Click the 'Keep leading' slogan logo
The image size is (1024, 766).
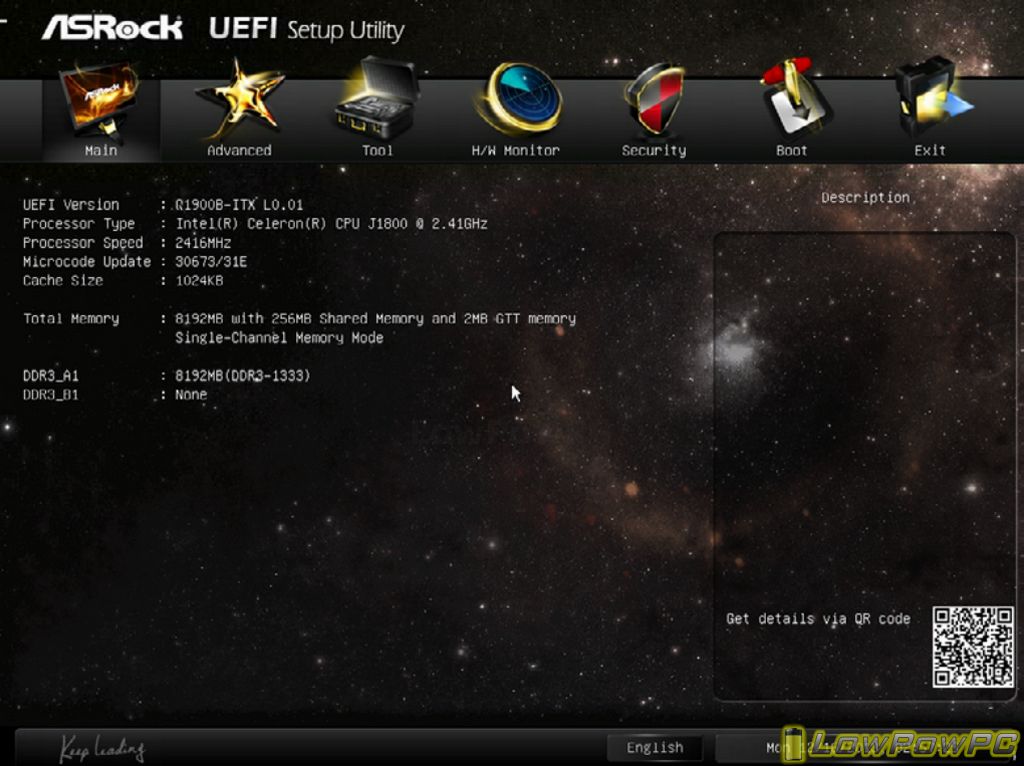(102, 748)
